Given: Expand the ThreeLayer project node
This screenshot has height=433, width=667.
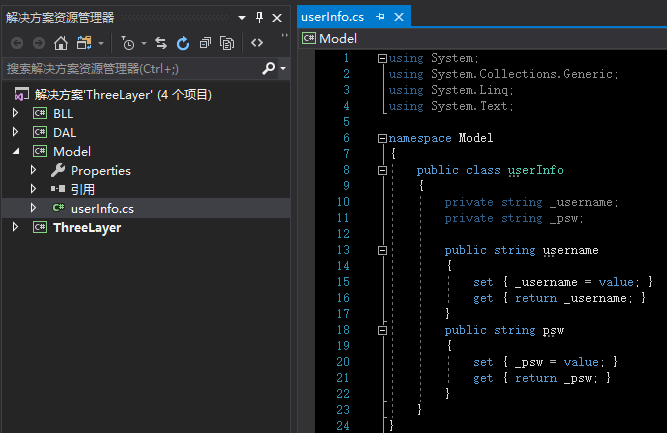Looking at the screenshot, I should [15, 227].
